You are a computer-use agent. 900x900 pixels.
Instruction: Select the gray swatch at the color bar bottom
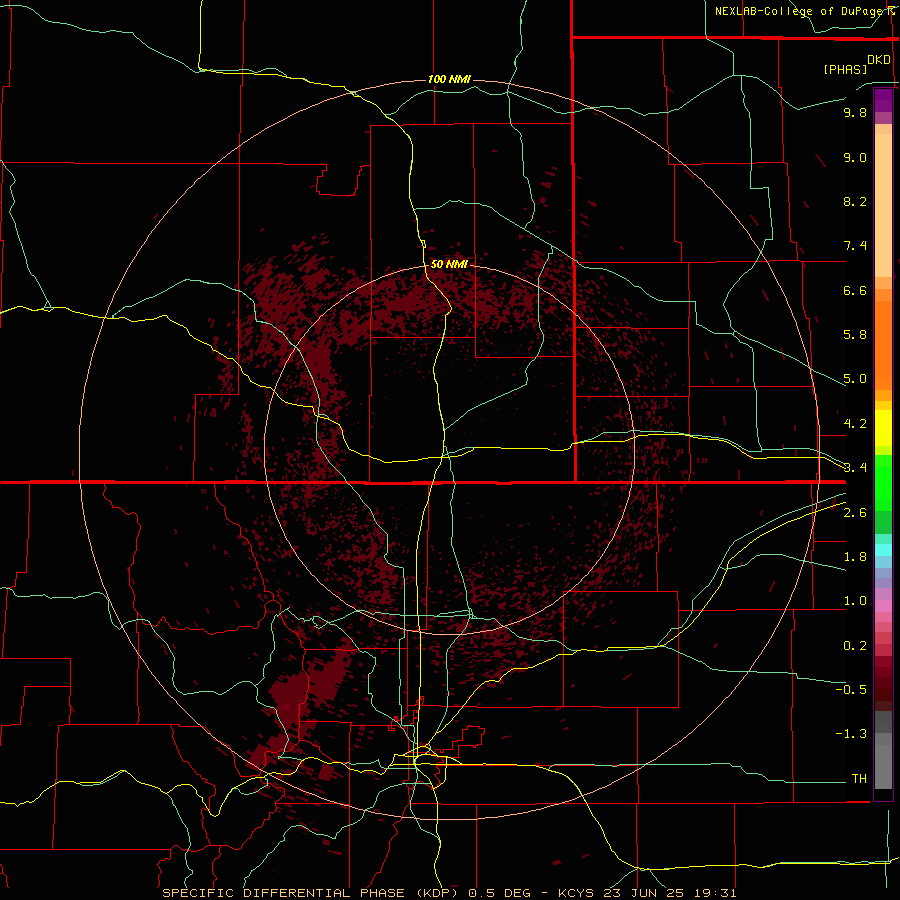click(x=883, y=767)
